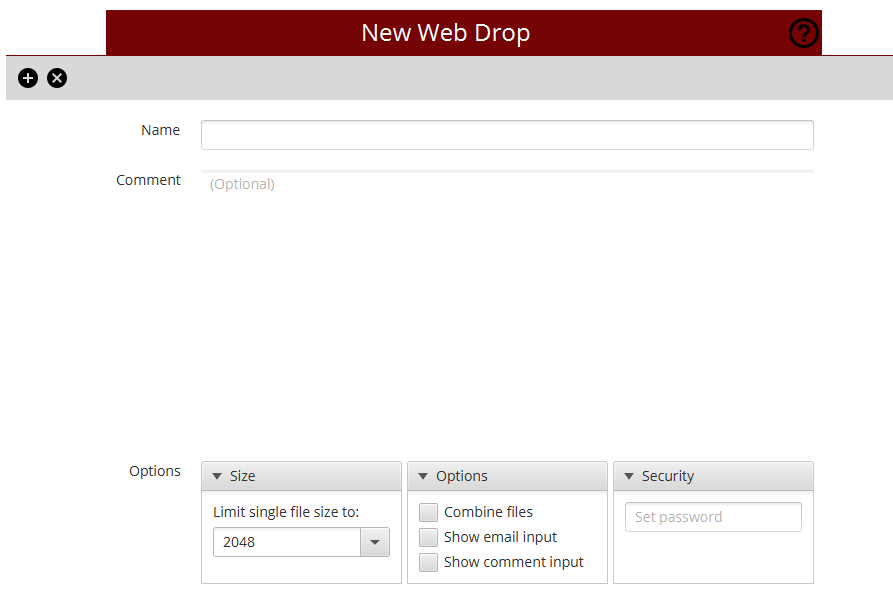Collapse the Security panel triangle

click(x=629, y=476)
